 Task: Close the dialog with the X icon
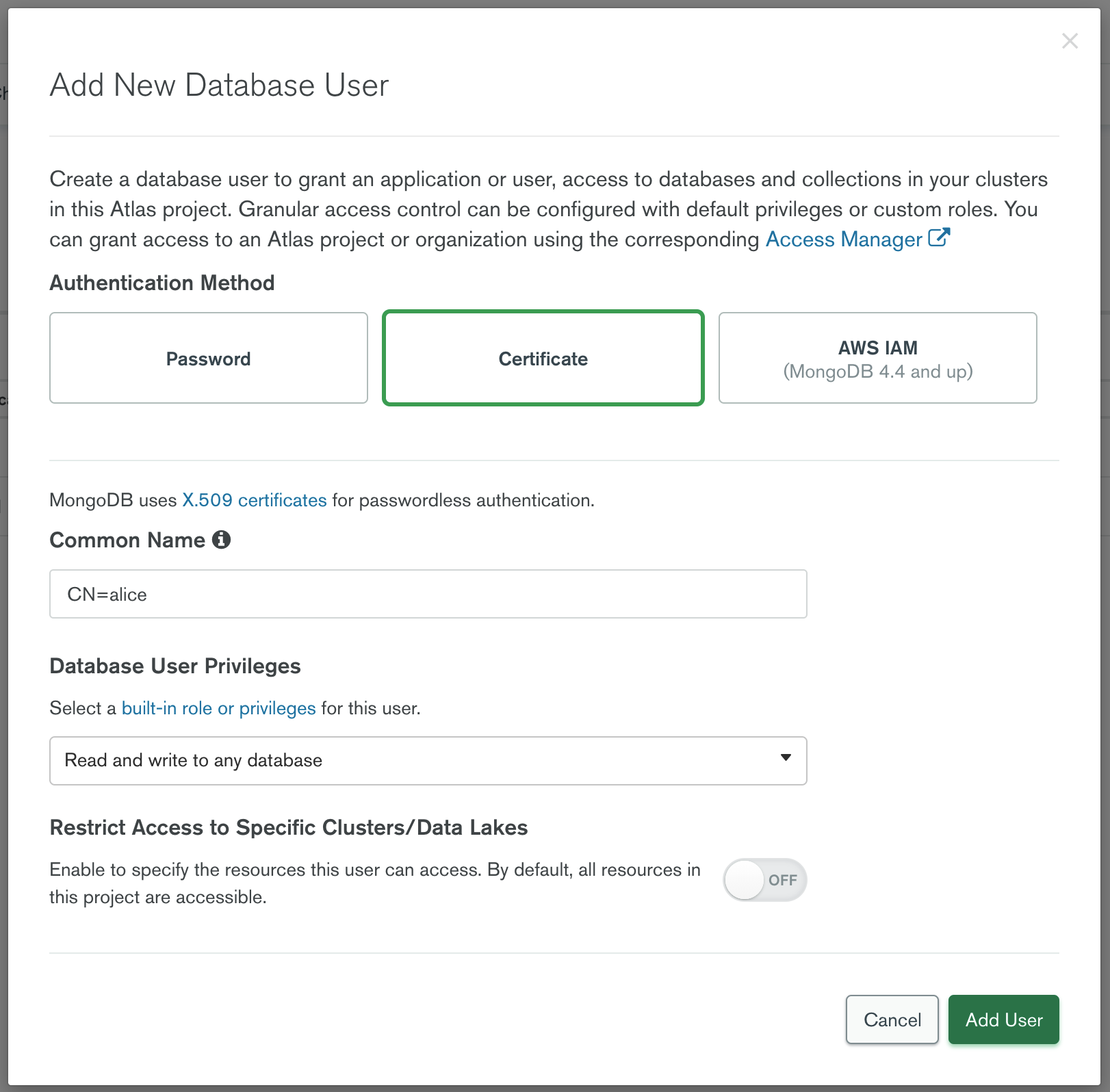coord(1070,41)
